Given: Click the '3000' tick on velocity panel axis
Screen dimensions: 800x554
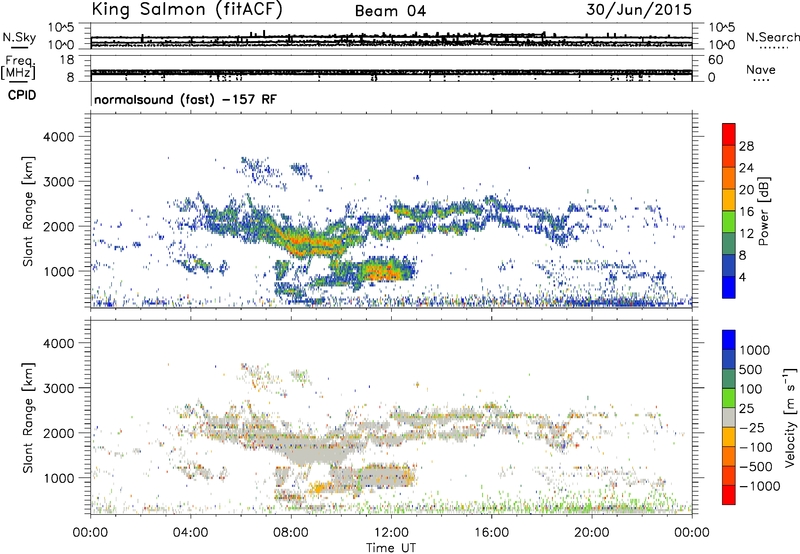Looking at the screenshot, I should [58, 388].
